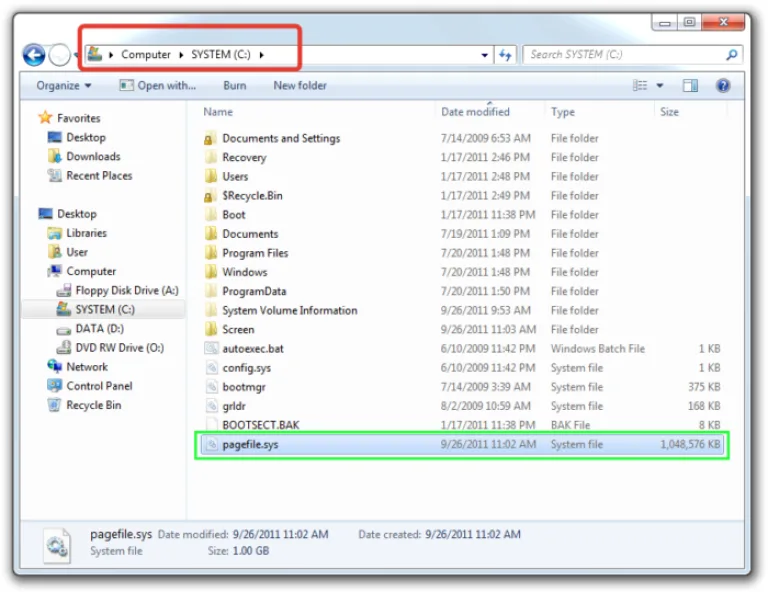768x592 pixels.
Task: Expand the arrow after Computer in breadcrumb
Action: click(x=181, y=55)
